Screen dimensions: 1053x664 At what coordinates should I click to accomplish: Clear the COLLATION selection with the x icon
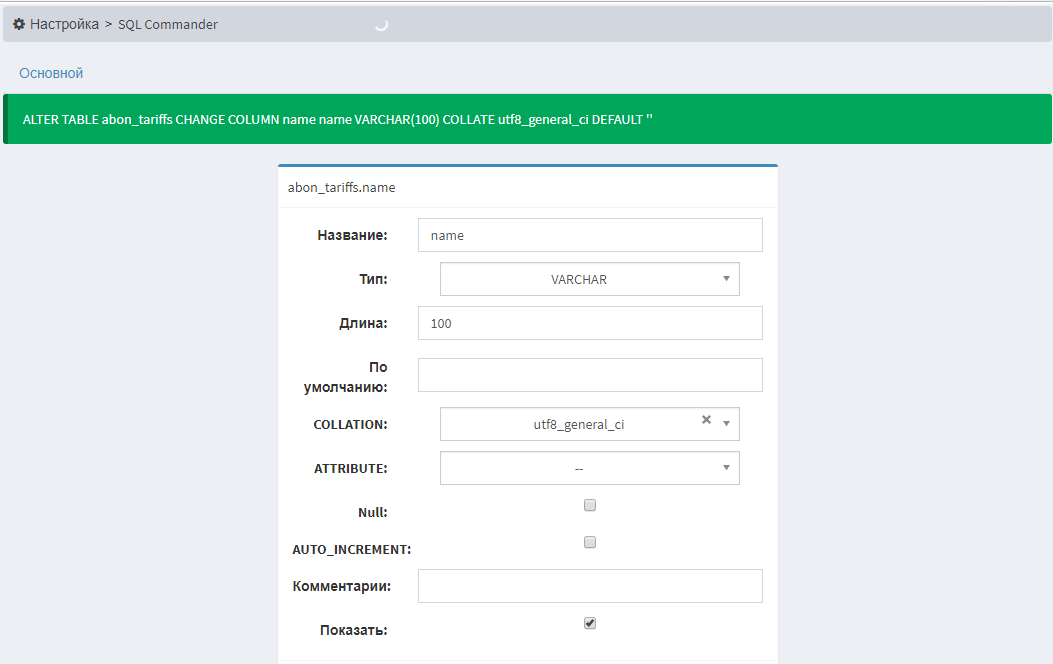(706, 420)
